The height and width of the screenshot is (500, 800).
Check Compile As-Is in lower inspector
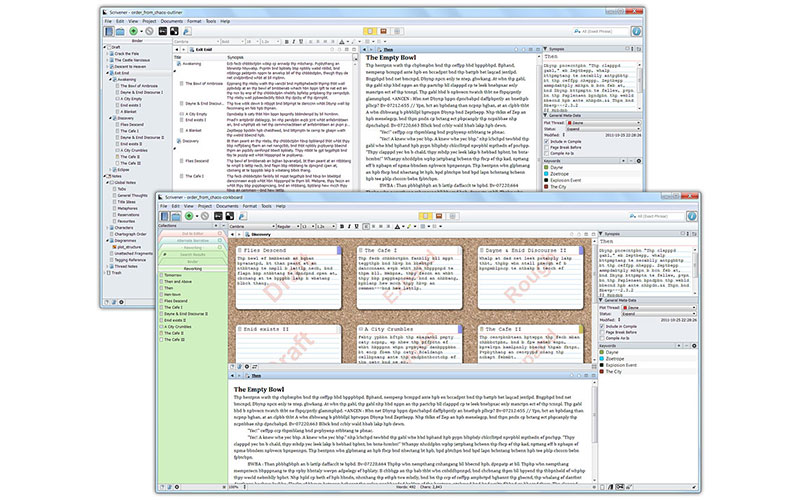coord(603,339)
